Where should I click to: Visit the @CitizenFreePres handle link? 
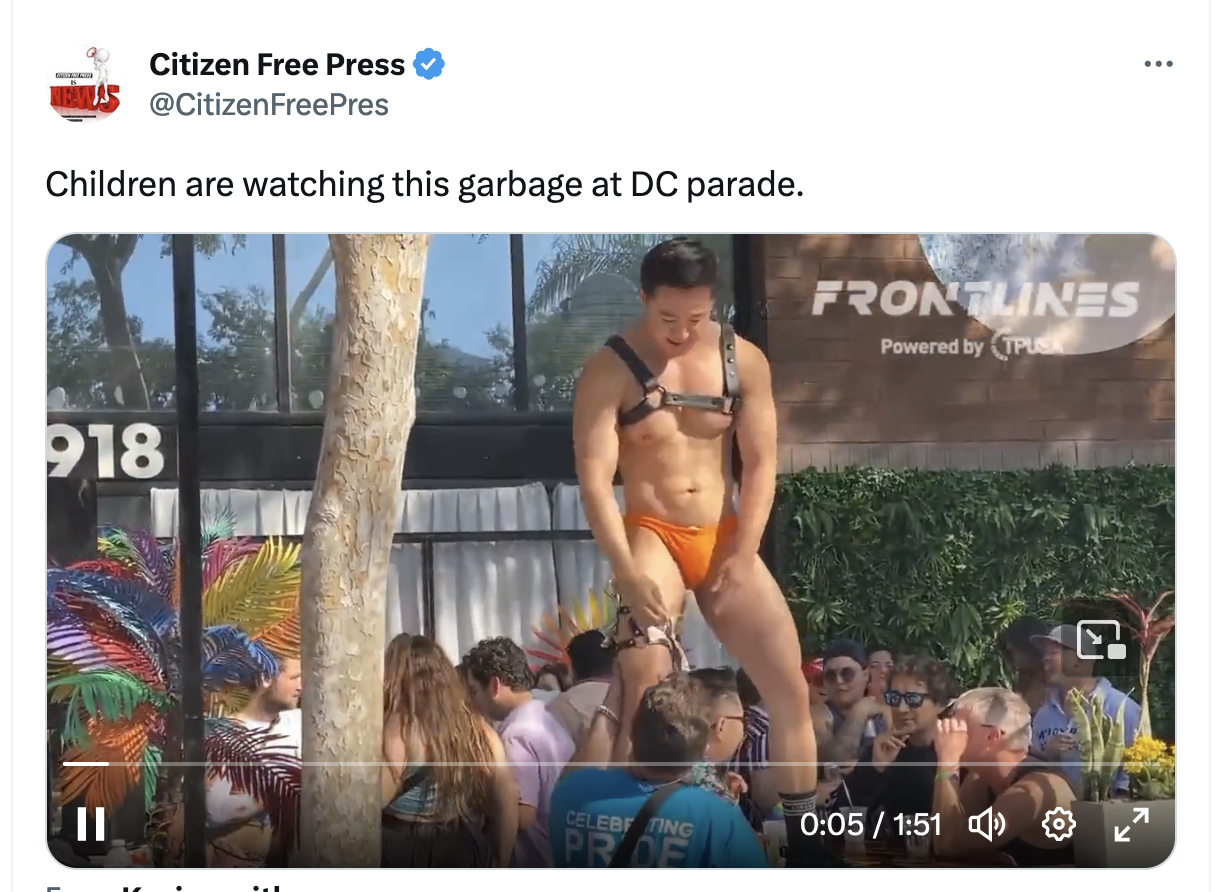(x=269, y=104)
